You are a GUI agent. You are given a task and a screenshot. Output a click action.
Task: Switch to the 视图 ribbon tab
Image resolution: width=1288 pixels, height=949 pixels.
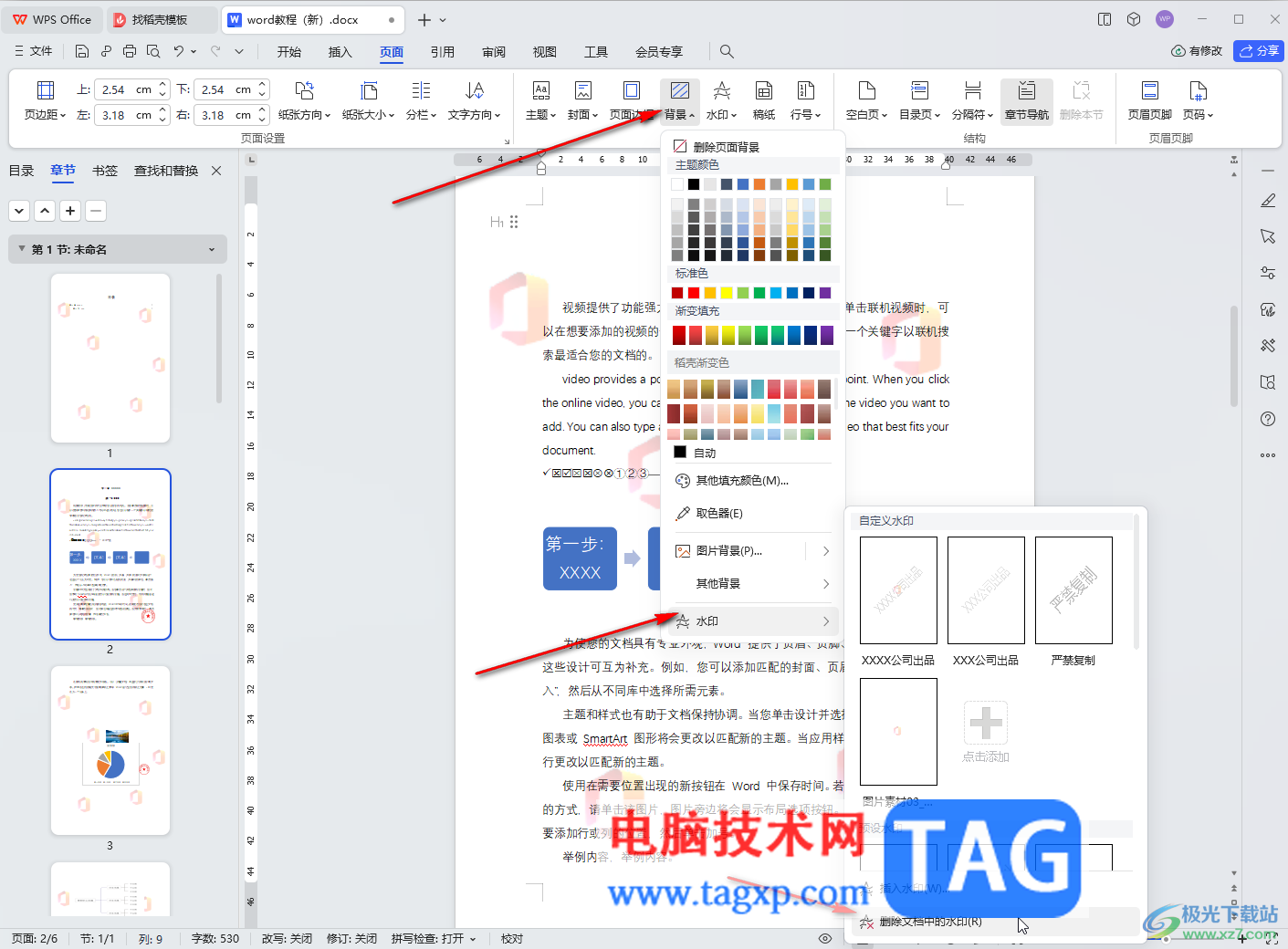[x=545, y=52]
